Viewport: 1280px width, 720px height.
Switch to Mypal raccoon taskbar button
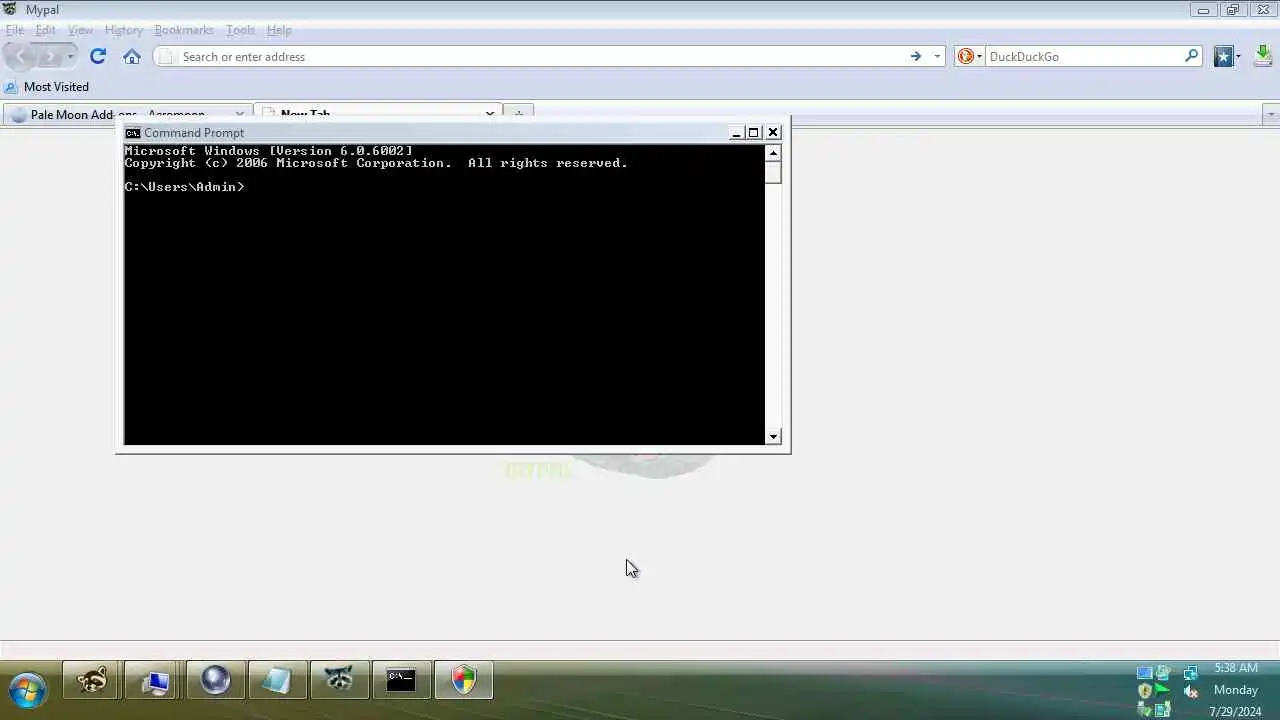click(340, 680)
